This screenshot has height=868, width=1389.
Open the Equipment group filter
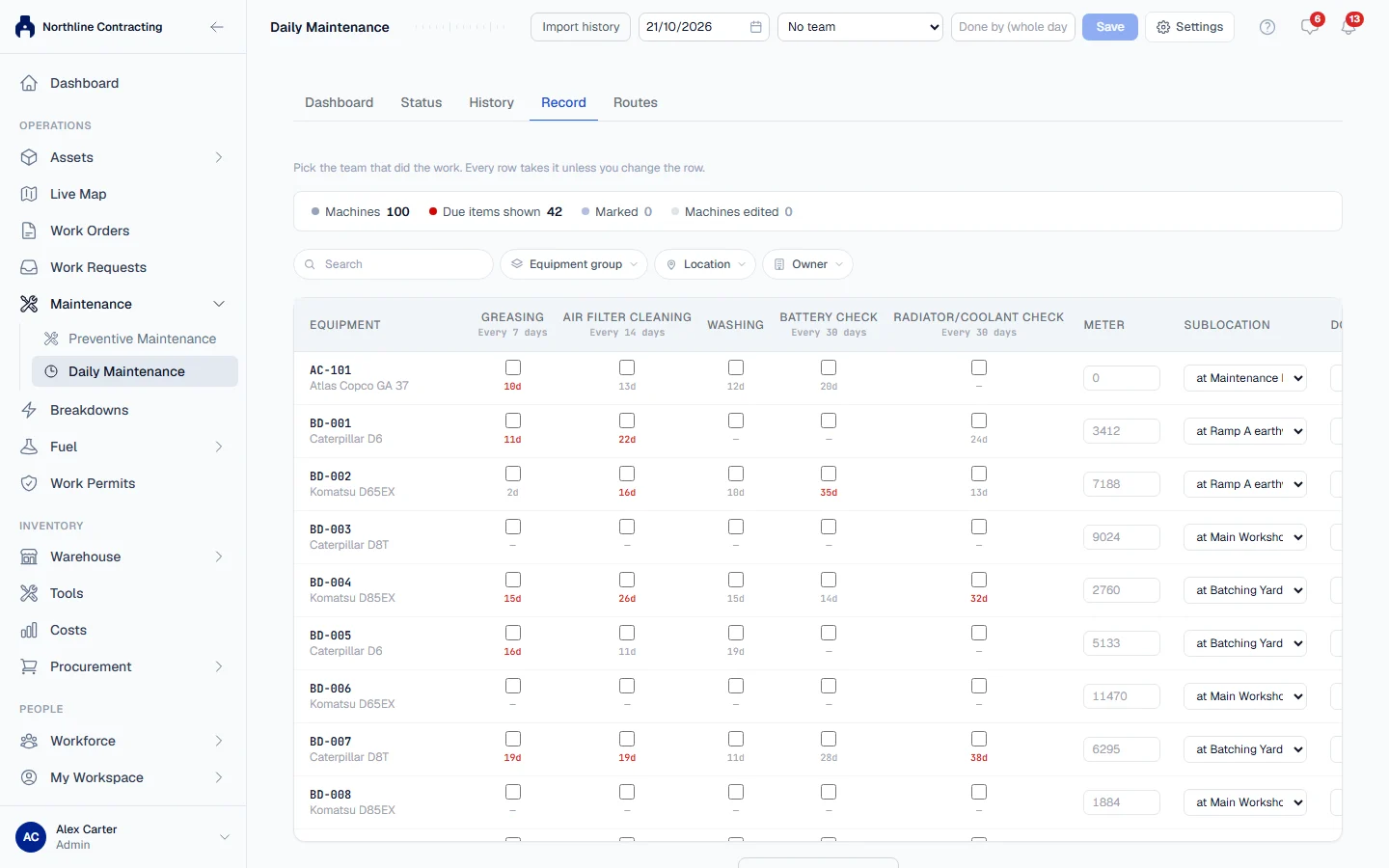pyautogui.click(x=574, y=264)
